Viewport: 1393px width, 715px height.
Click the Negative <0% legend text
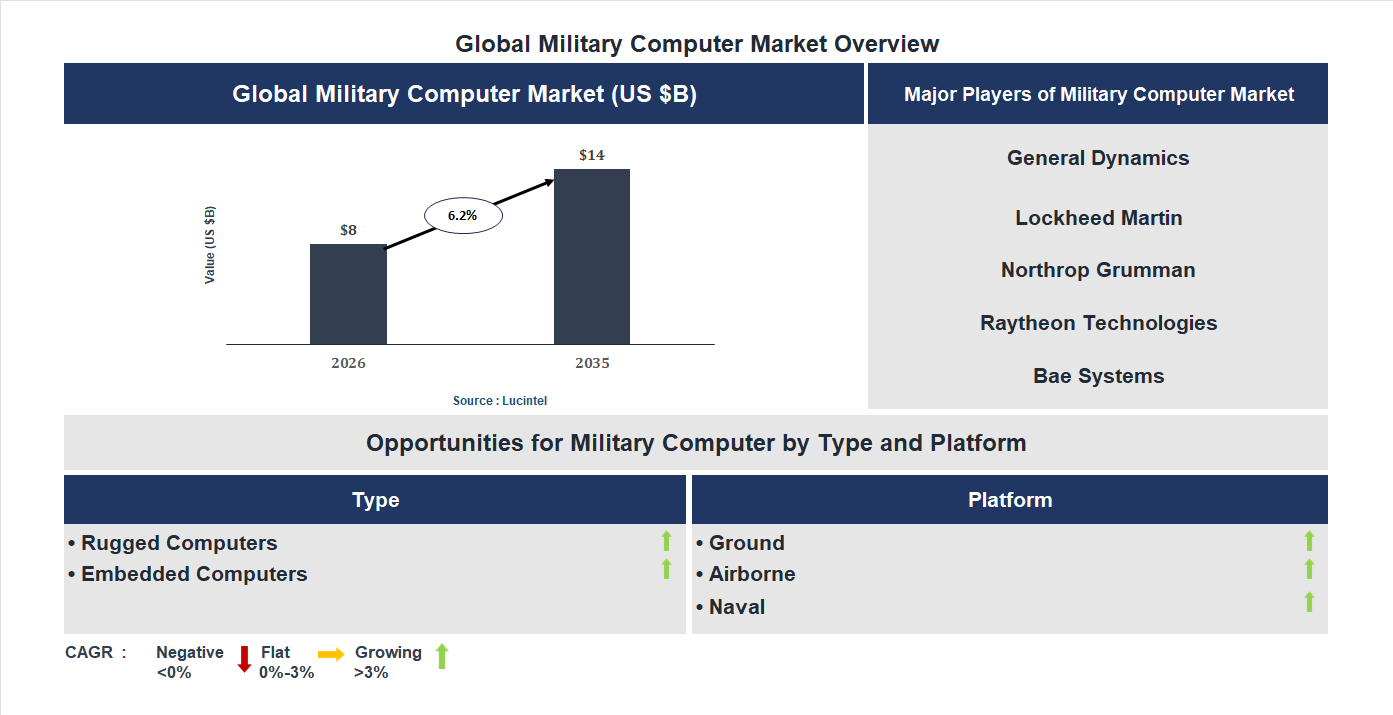click(x=190, y=662)
